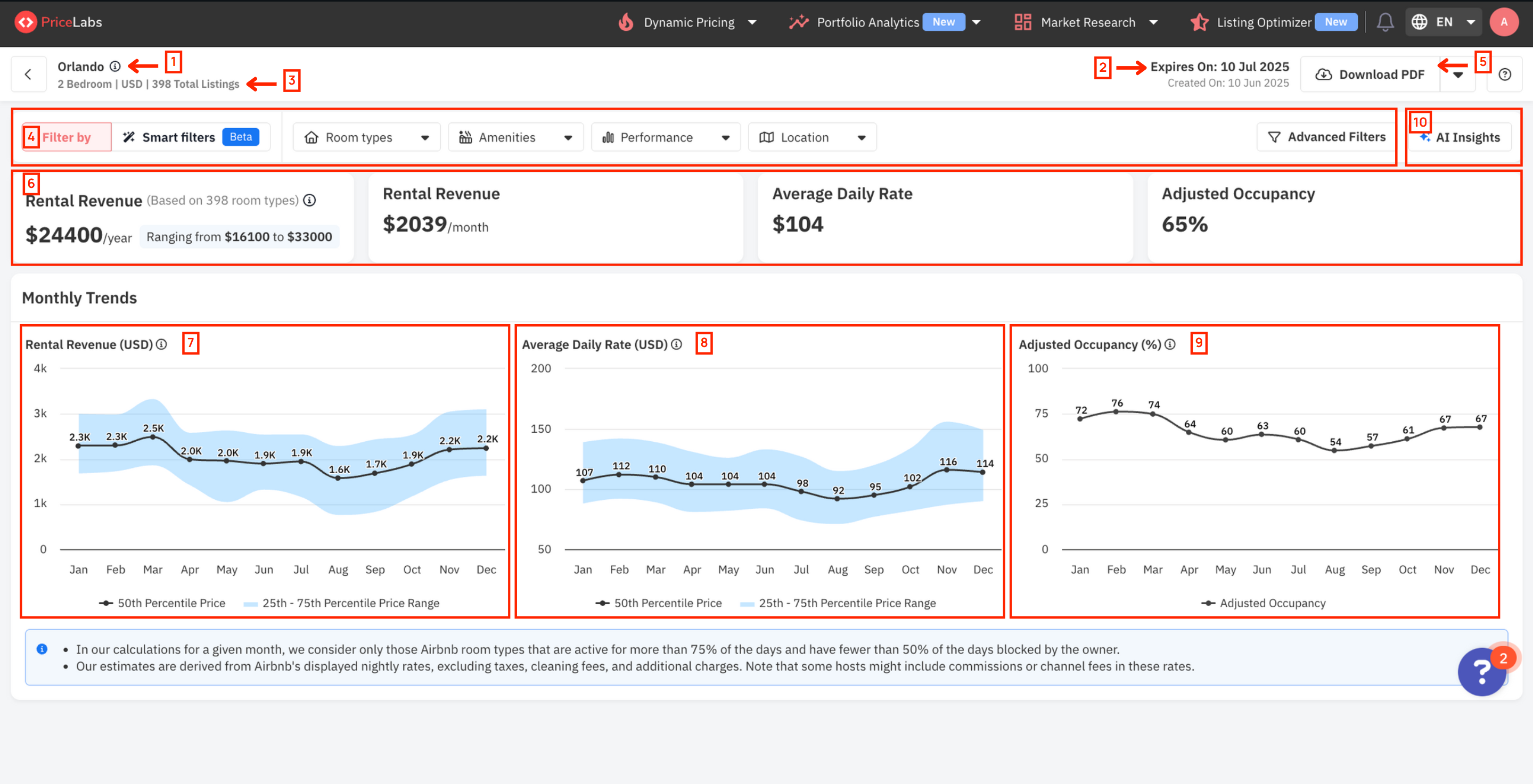Click the $24400/year rental revenue value
1533x784 pixels.
(78, 235)
